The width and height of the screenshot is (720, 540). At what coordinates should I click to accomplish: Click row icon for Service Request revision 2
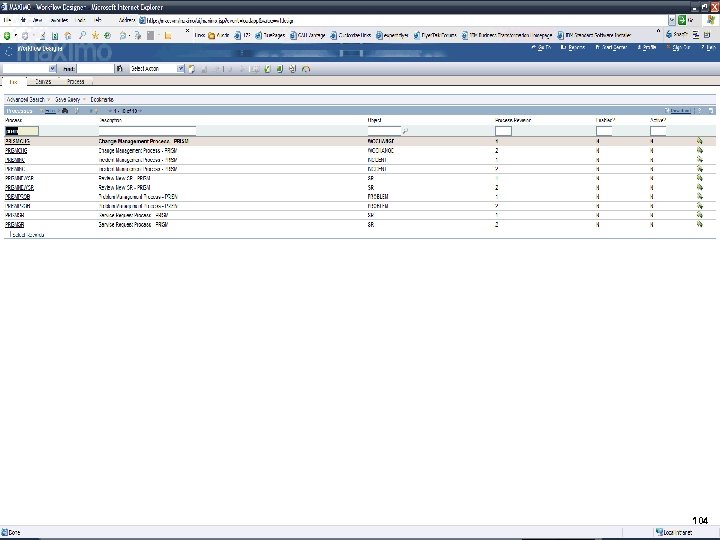point(699,224)
